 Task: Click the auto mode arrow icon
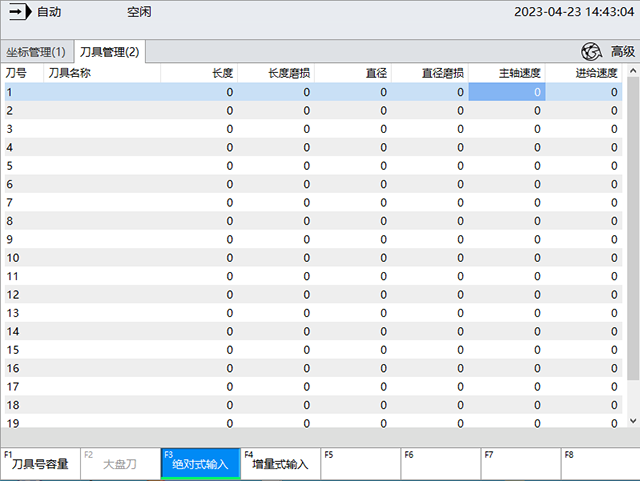point(21,13)
